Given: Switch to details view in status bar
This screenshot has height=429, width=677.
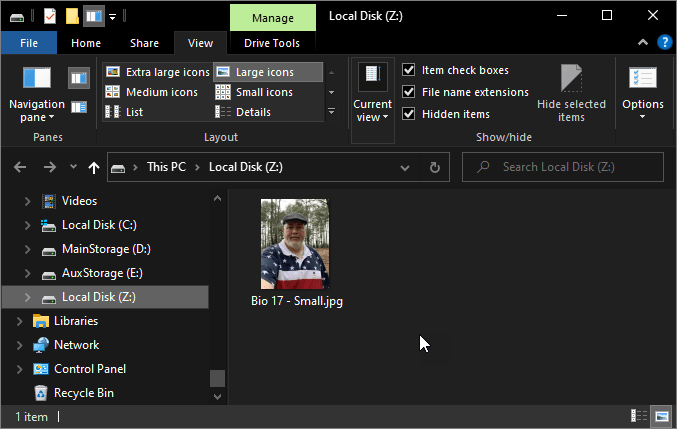Looking at the screenshot, I should [x=638, y=415].
